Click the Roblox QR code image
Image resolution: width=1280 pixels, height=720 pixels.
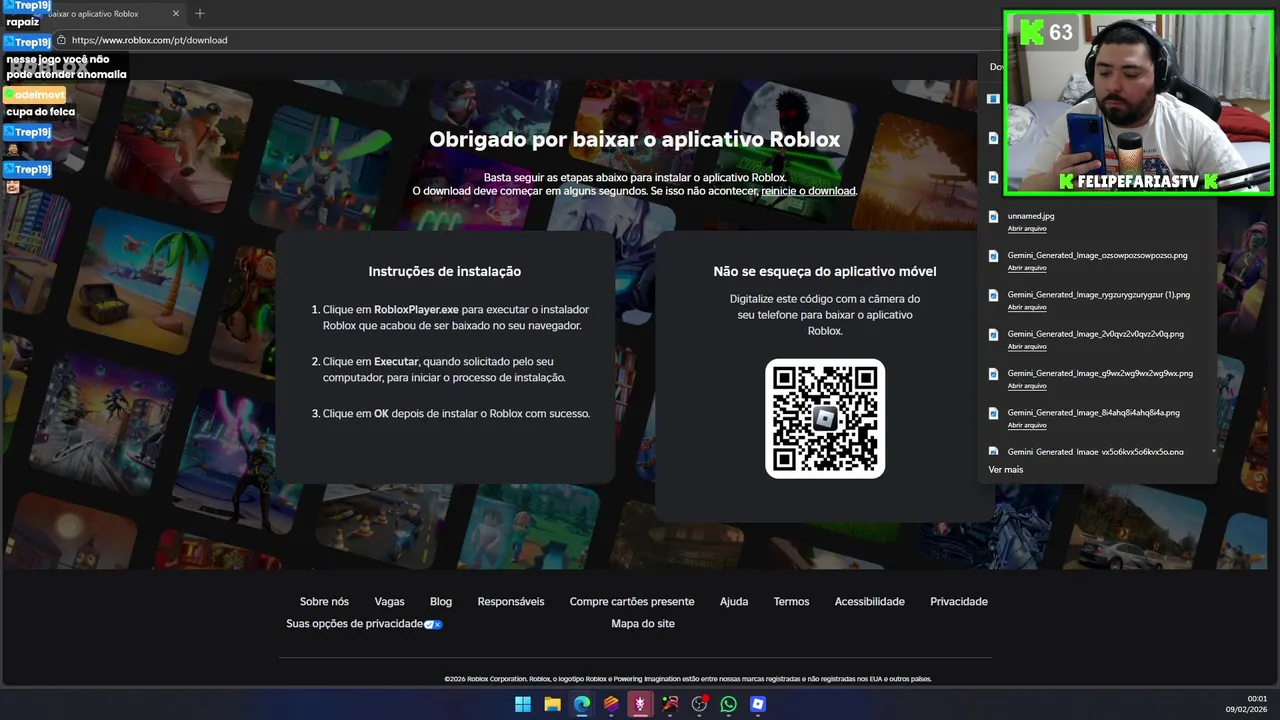click(825, 419)
